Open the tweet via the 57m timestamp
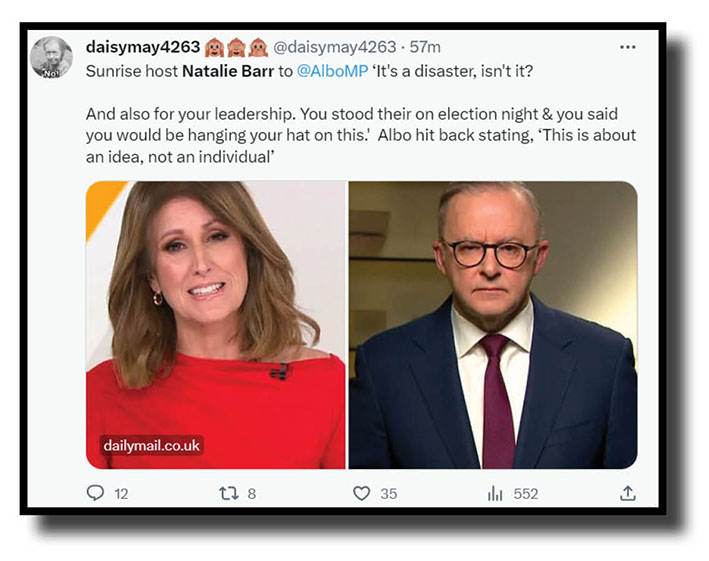Image resolution: width=709 pixels, height=561 pixels. click(x=425, y=47)
